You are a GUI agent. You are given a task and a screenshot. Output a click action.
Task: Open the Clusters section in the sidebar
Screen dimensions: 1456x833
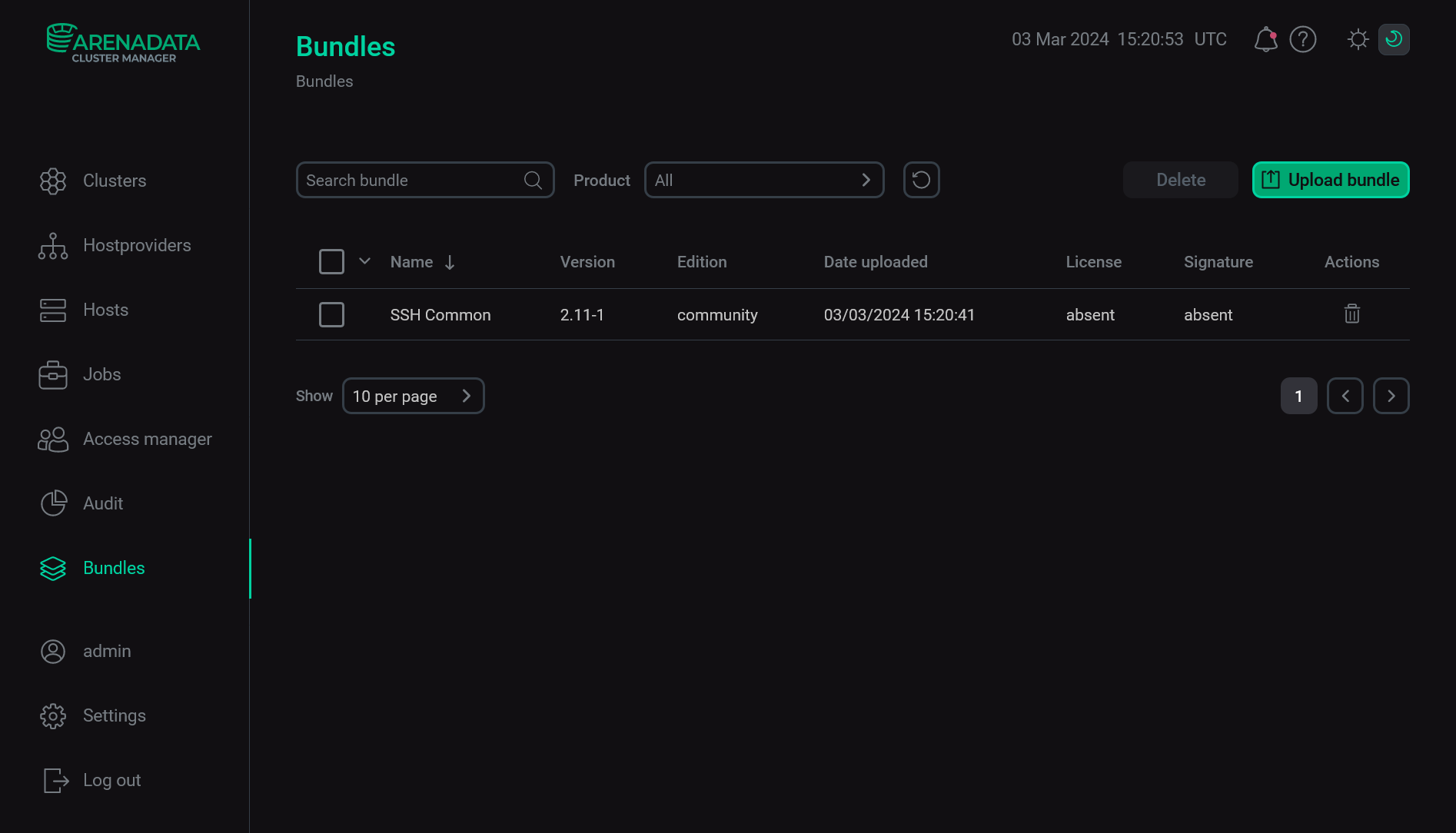[114, 181]
